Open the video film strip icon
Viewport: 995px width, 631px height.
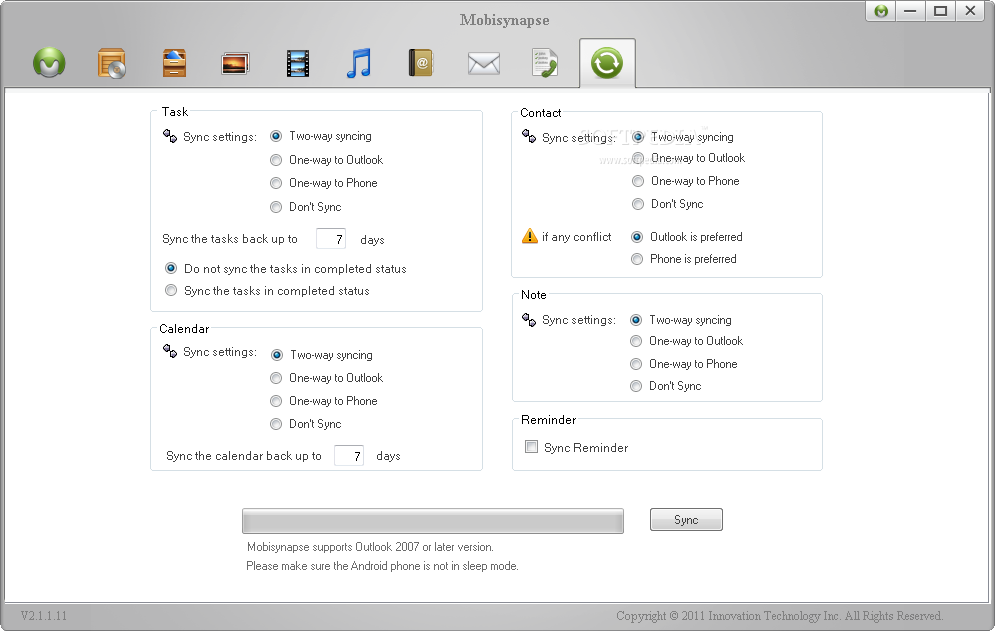point(298,63)
